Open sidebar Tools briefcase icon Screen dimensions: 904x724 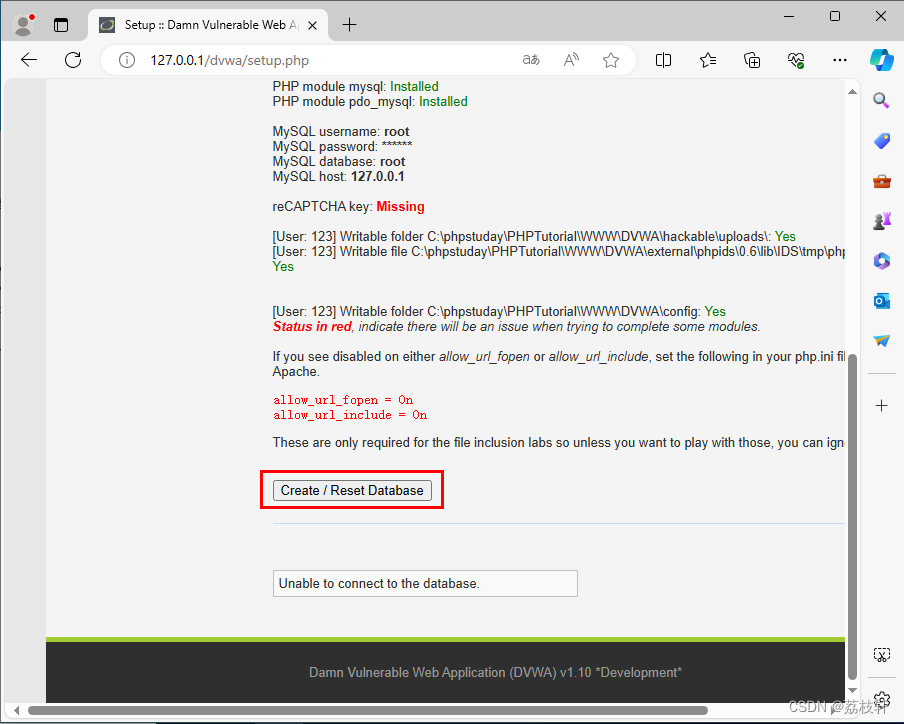pos(882,182)
